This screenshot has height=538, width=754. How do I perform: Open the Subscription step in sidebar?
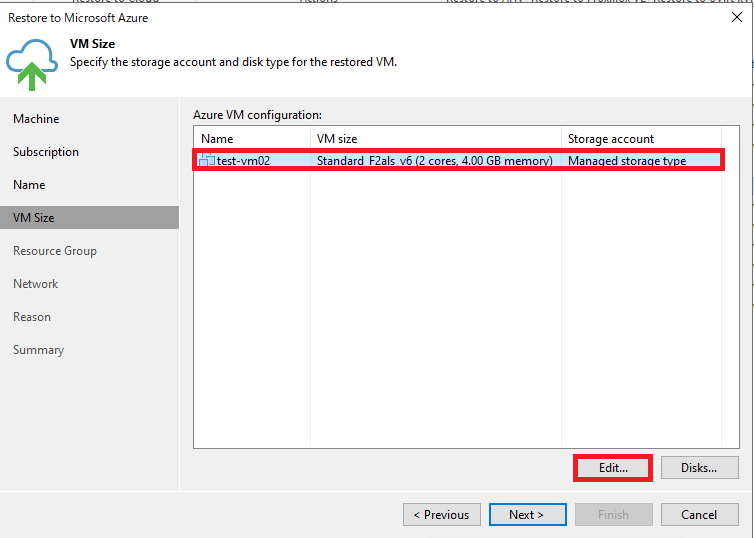46,152
